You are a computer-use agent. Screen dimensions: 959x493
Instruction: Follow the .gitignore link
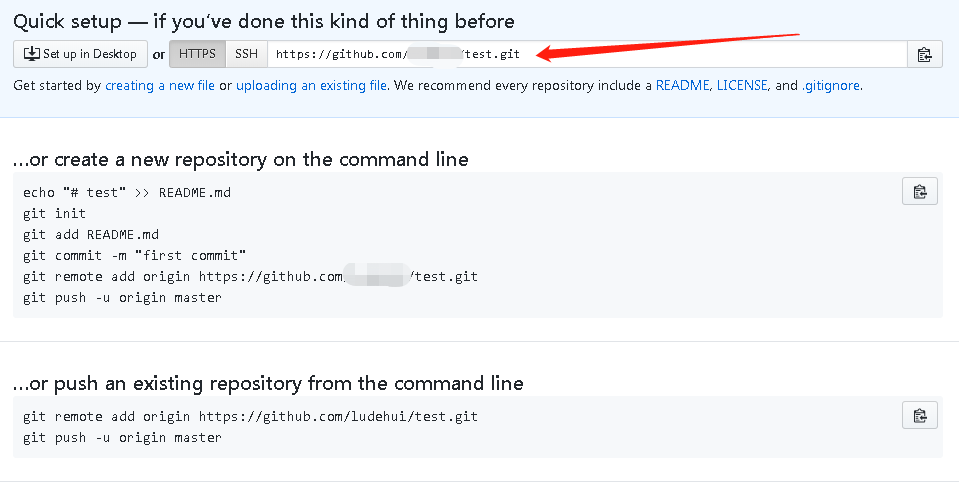831,86
